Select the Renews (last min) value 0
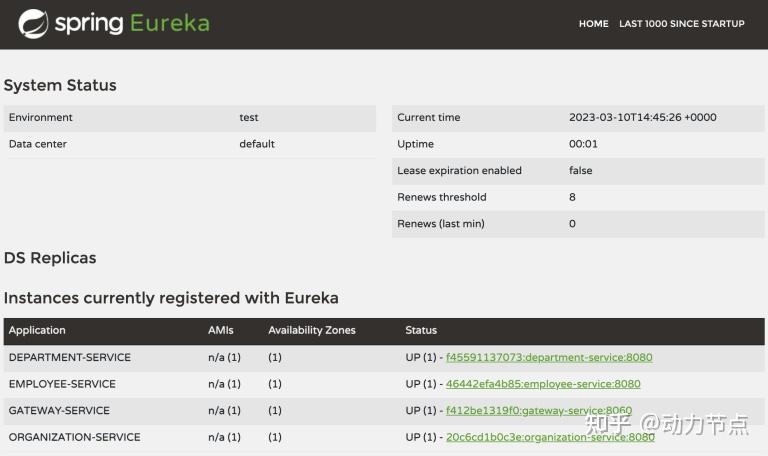Image resolution: width=768 pixels, height=456 pixels. [x=572, y=223]
